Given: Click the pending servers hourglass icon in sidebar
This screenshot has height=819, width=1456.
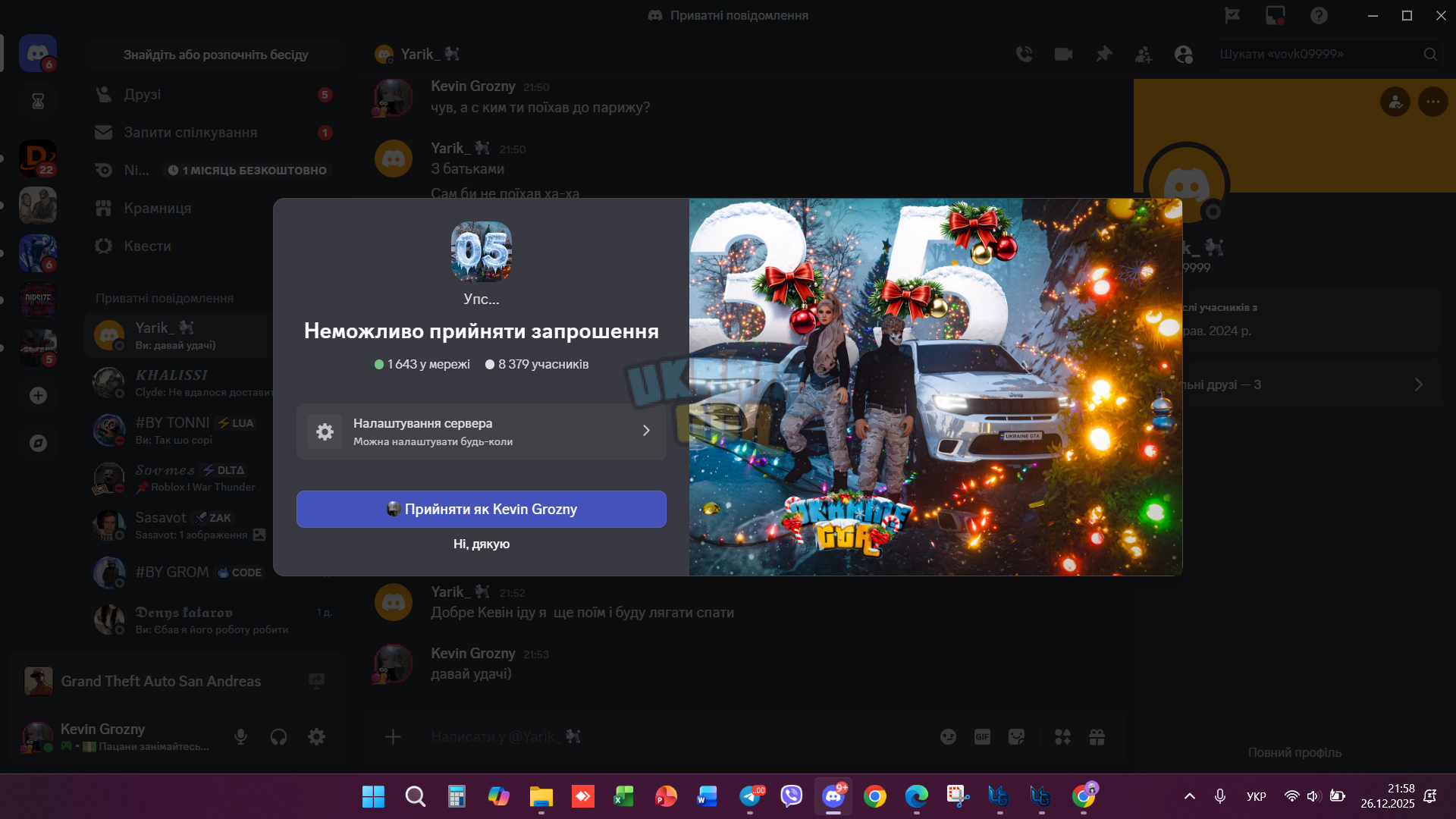Looking at the screenshot, I should 38,101.
